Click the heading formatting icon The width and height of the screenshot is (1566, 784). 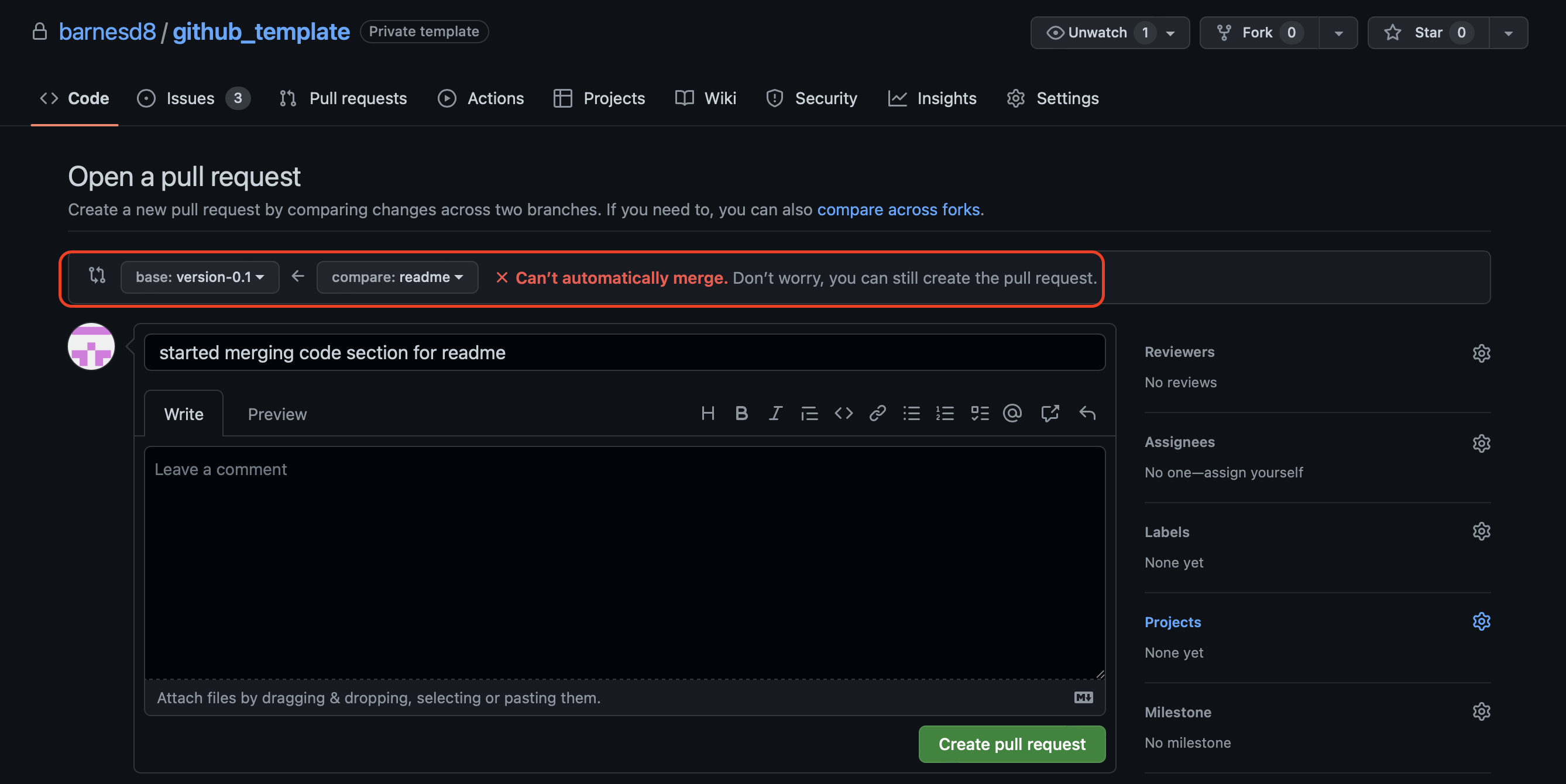tap(707, 413)
